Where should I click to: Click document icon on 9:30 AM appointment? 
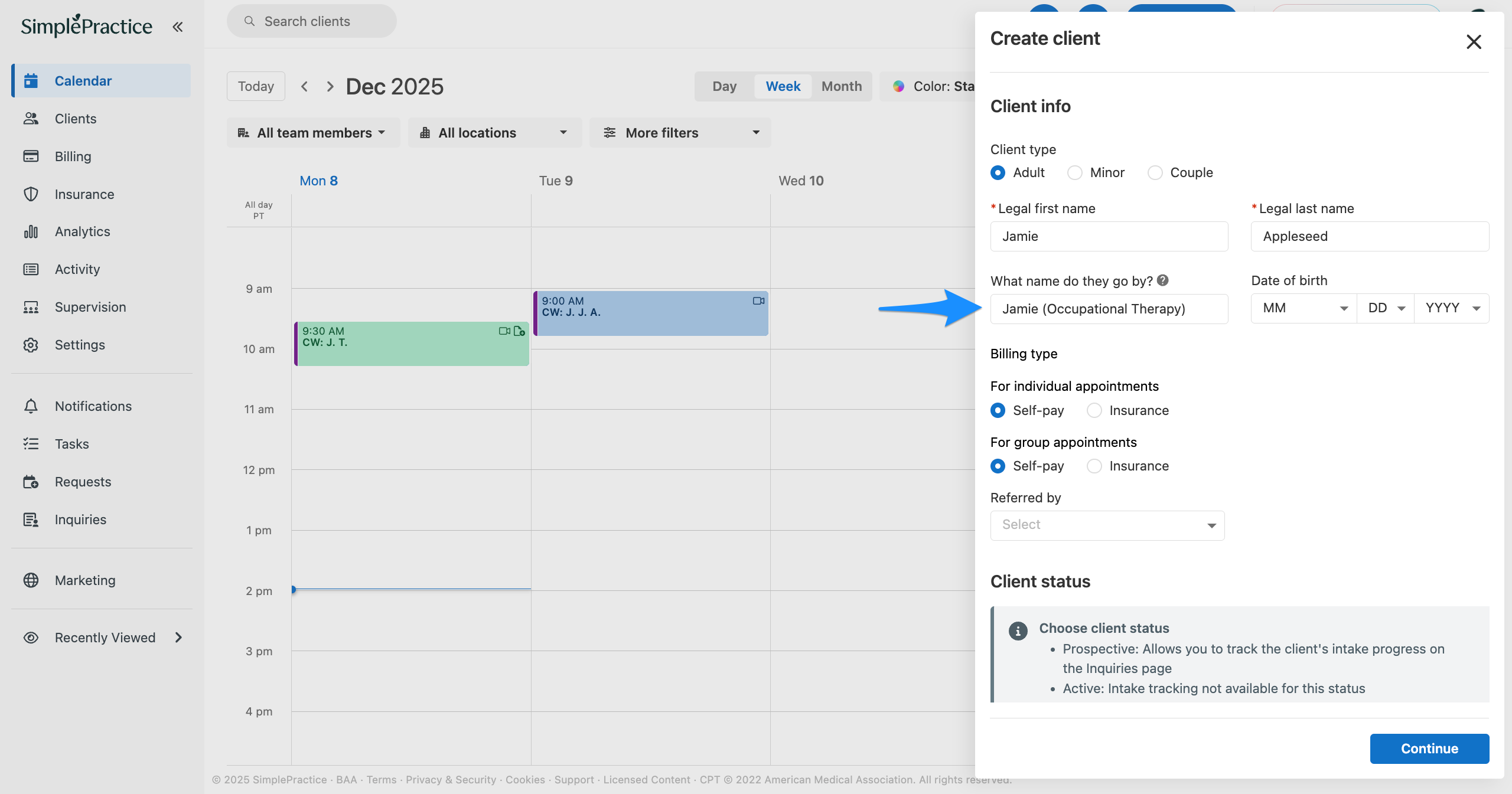coord(519,331)
